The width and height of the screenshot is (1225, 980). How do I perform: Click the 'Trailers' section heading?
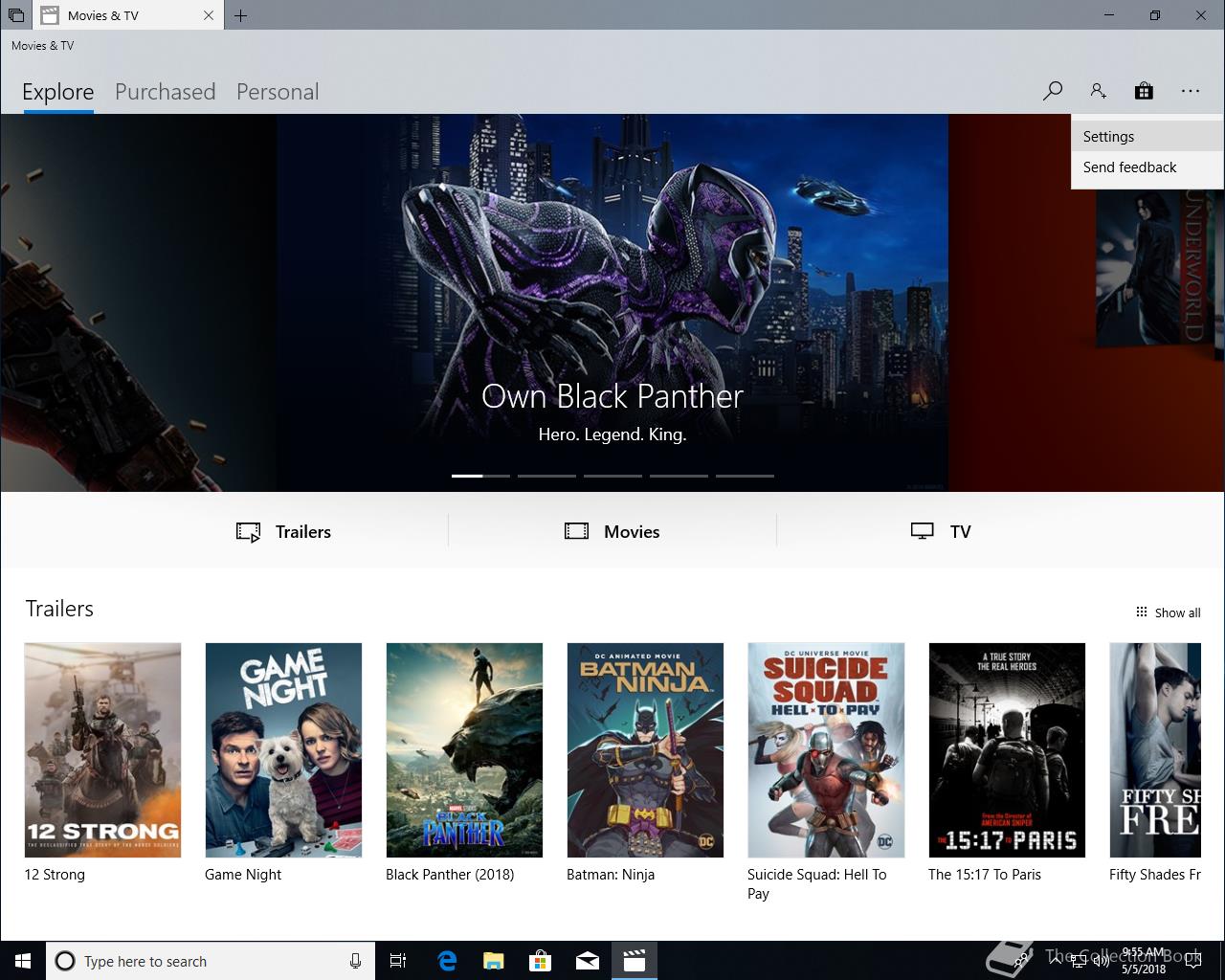point(59,609)
